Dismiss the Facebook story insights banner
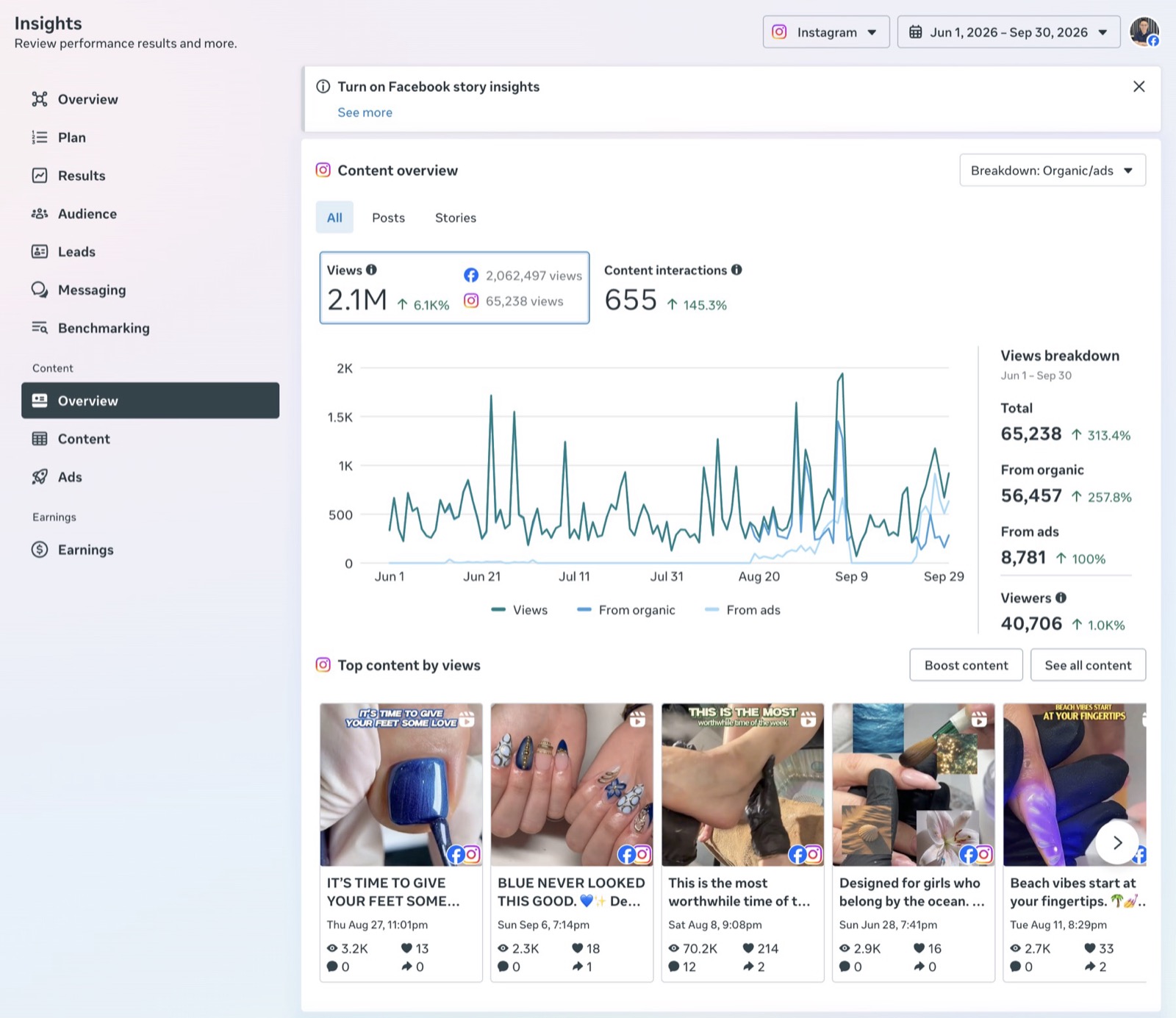This screenshot has width=1176, height=1018. coord(1139,87)
